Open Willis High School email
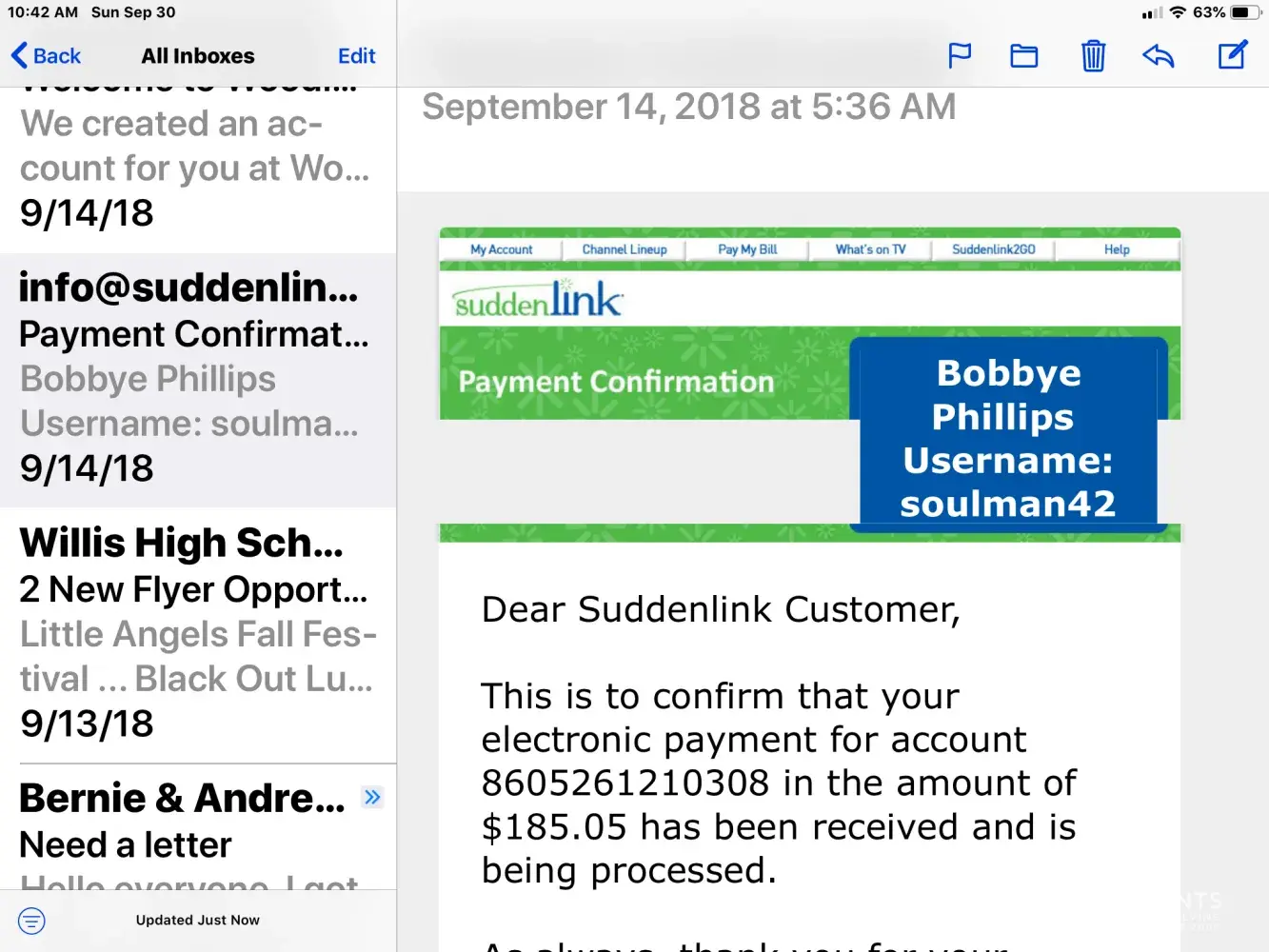Image resolution: width=1269 pixels, height=952 pixels. [x=197, y=633]
